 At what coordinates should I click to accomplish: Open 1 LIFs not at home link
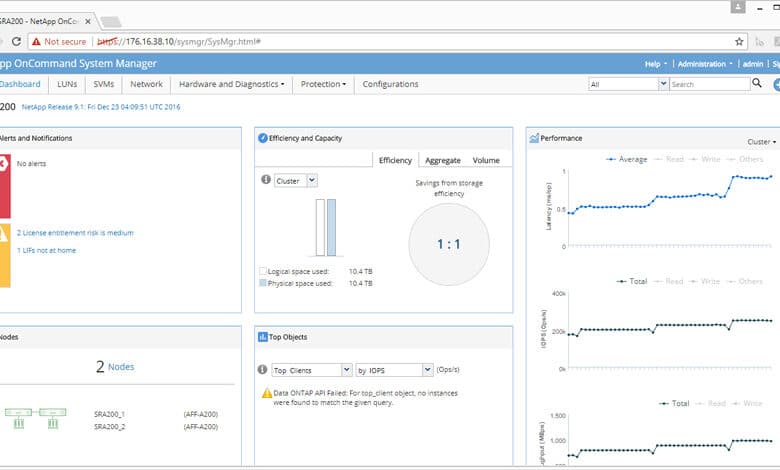point(46,250)
